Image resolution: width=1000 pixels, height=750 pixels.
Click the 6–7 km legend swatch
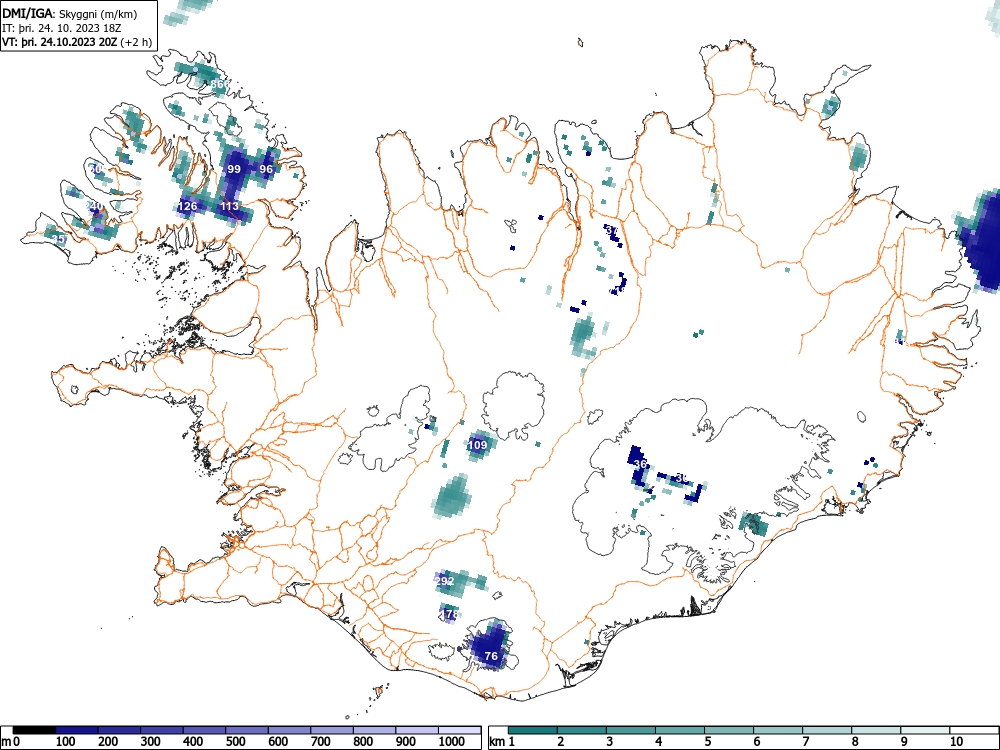[x=777, y=730]
